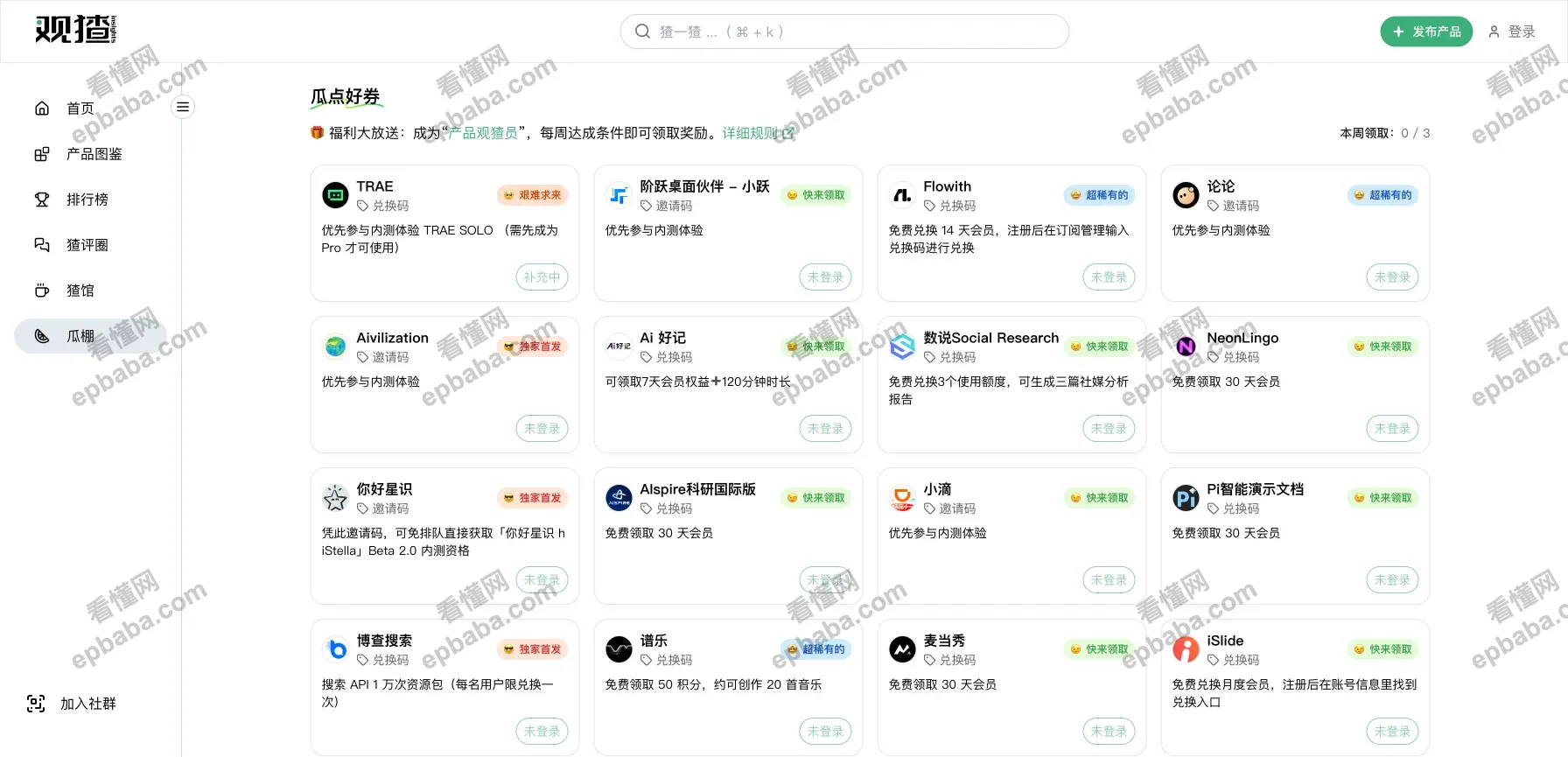Click 邀请码 tag on 论论 card
The image size is (1568, 757).
click(1233, 206)
